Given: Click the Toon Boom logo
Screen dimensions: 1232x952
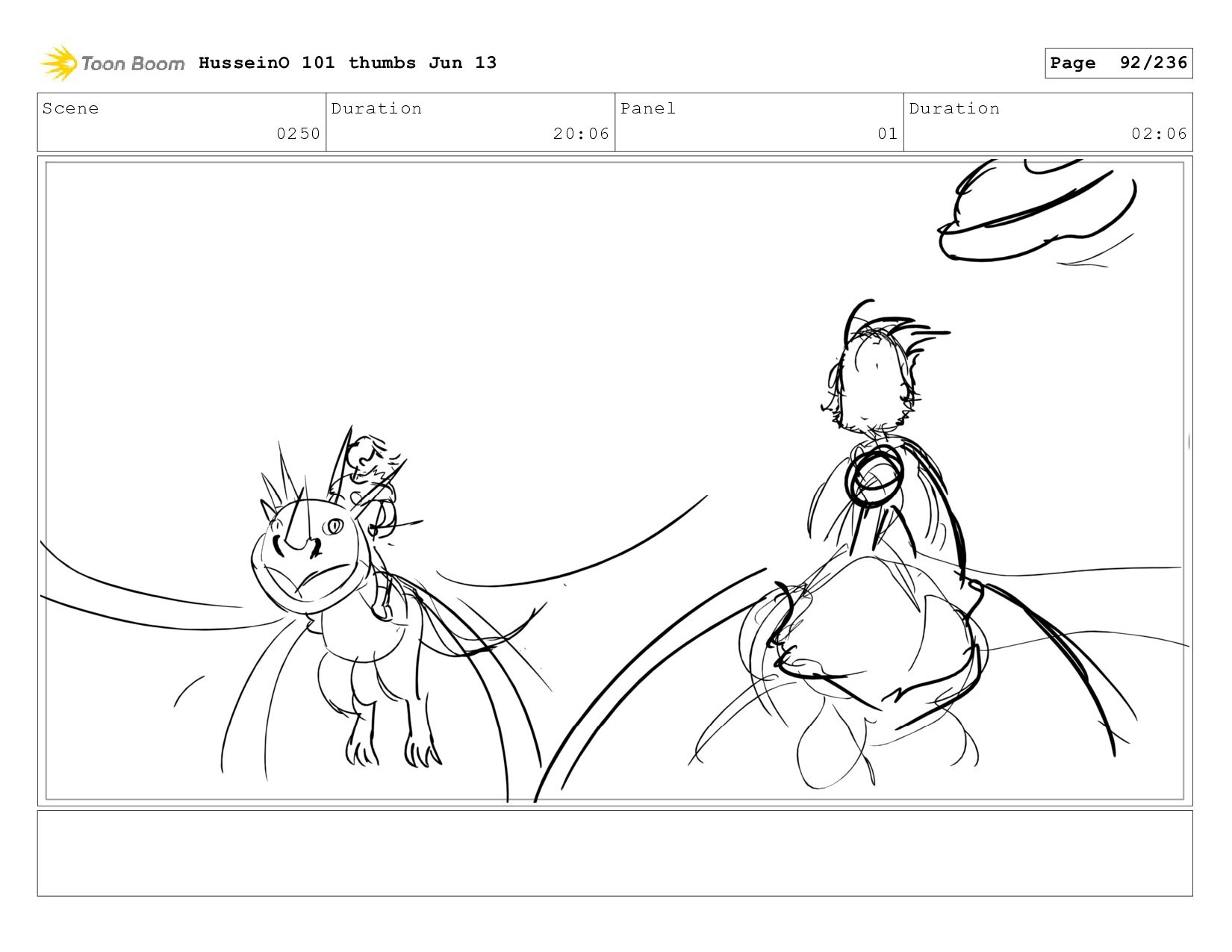Looking at the screenshot, I should [112, 63].
